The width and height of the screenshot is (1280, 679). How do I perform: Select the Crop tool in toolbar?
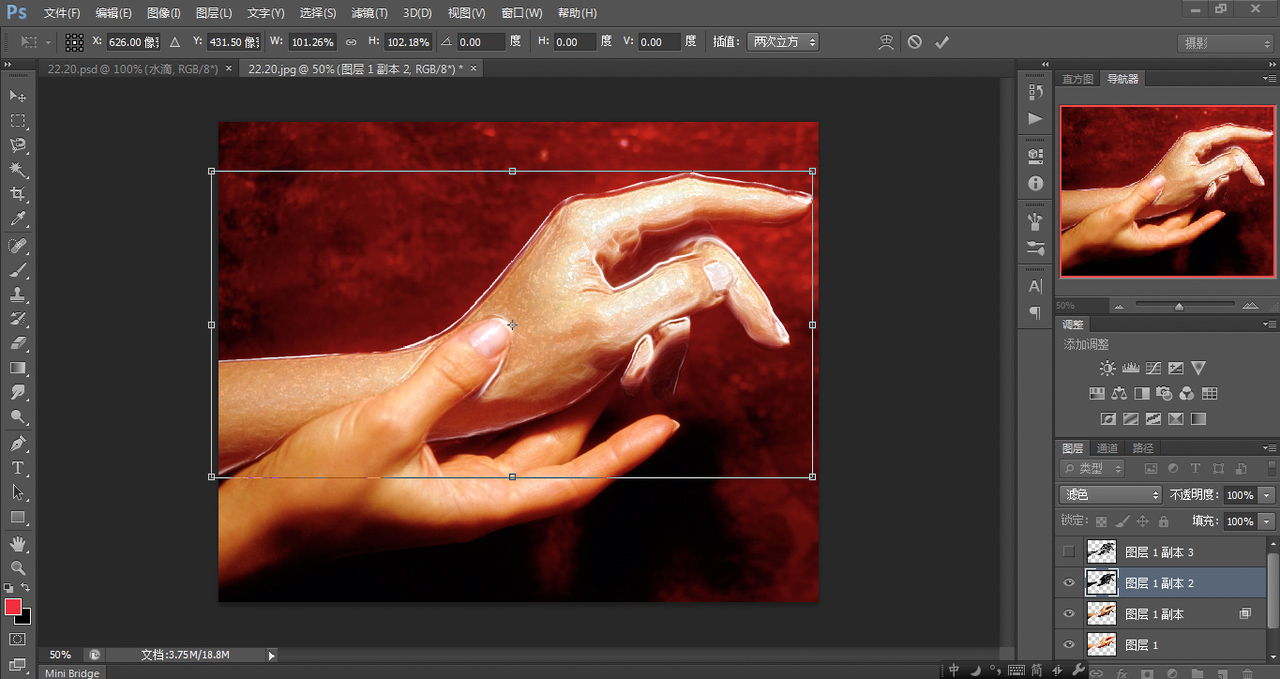tap(18, 195)
